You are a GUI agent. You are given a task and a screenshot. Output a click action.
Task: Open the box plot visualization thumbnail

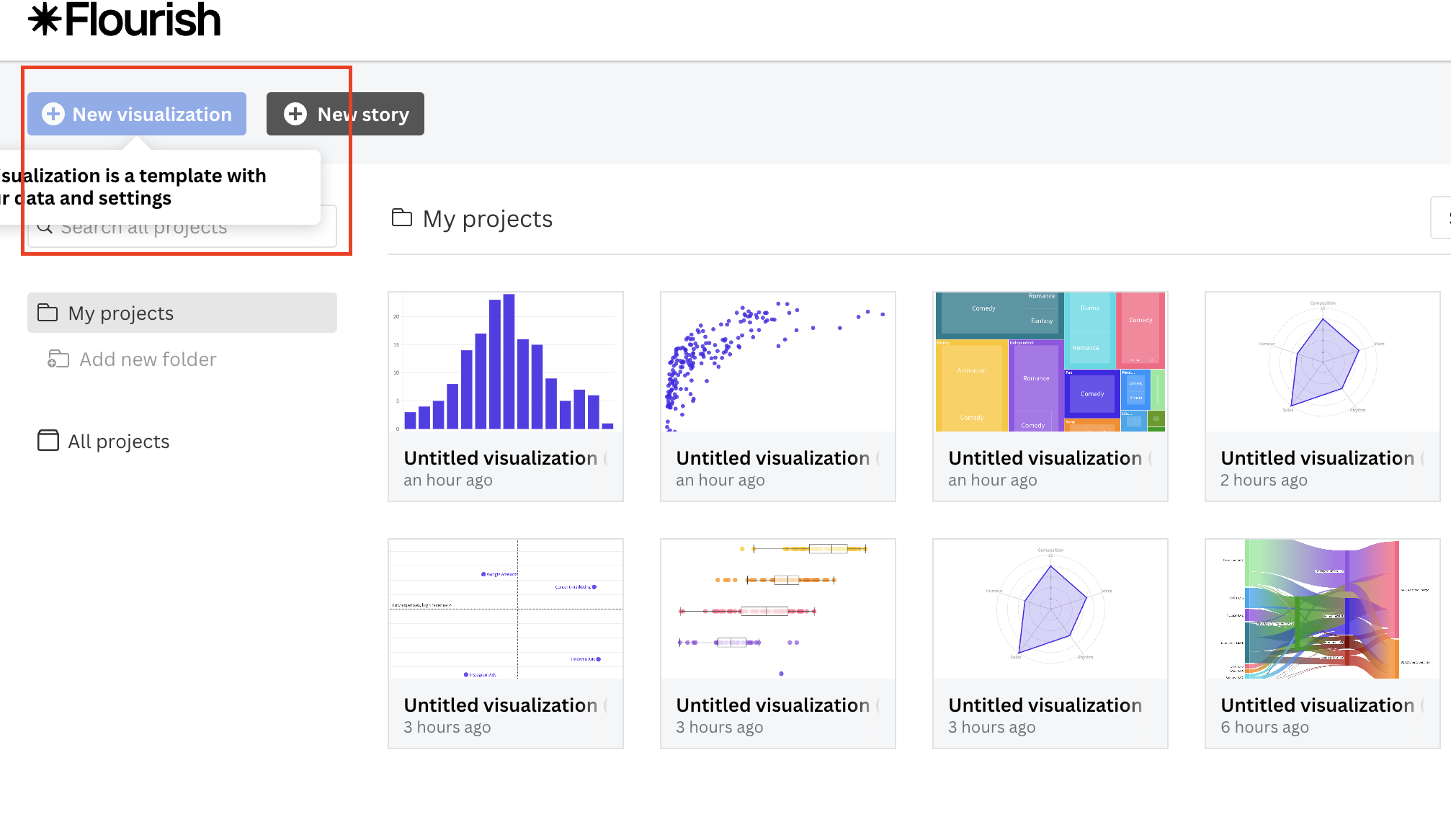778,609
